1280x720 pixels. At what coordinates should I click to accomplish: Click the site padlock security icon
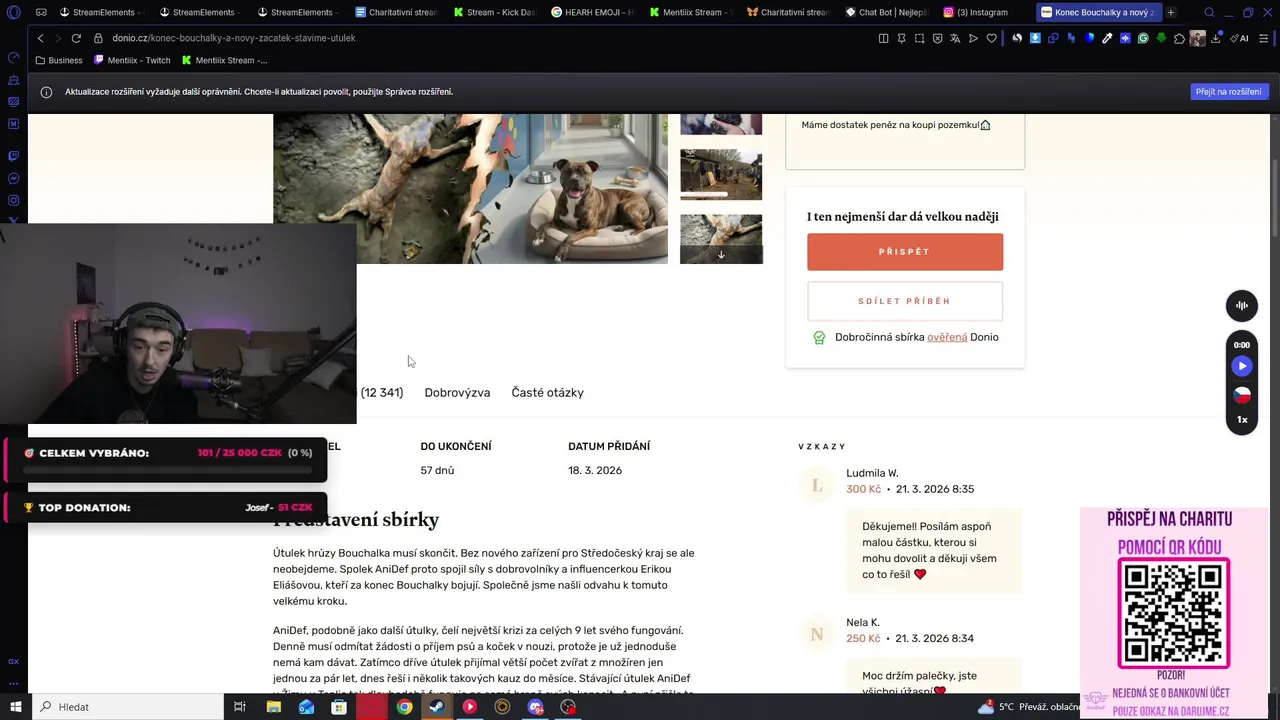(98, 38)
